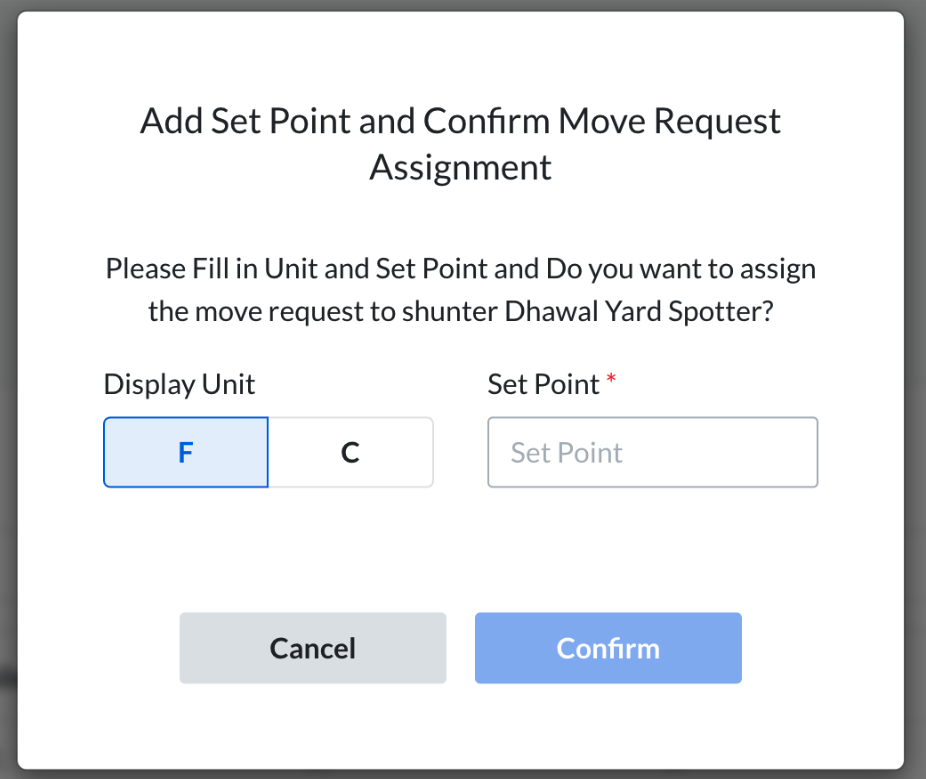
Task: Choose Celsius as the display unit
Action: 350,452
